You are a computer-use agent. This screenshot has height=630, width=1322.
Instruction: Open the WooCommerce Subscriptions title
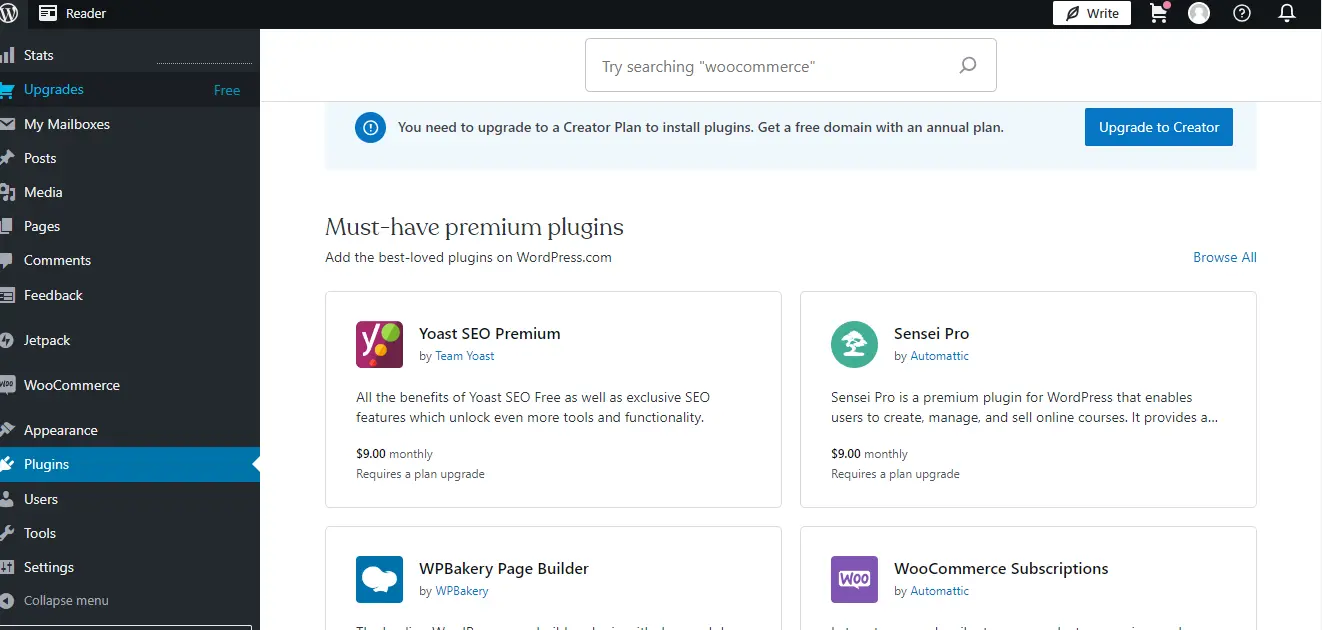click(1001, 569)
